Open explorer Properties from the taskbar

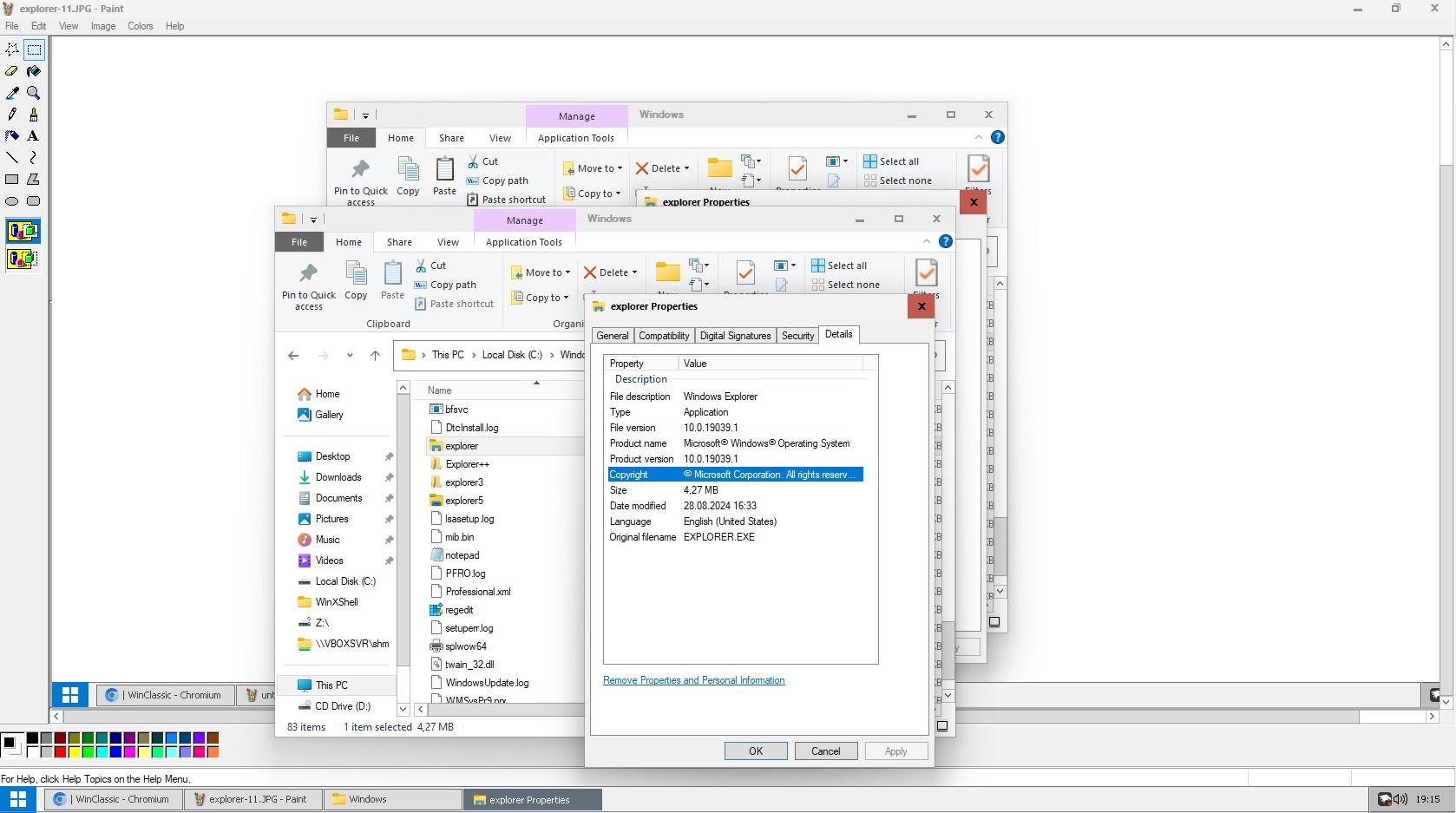532,799
